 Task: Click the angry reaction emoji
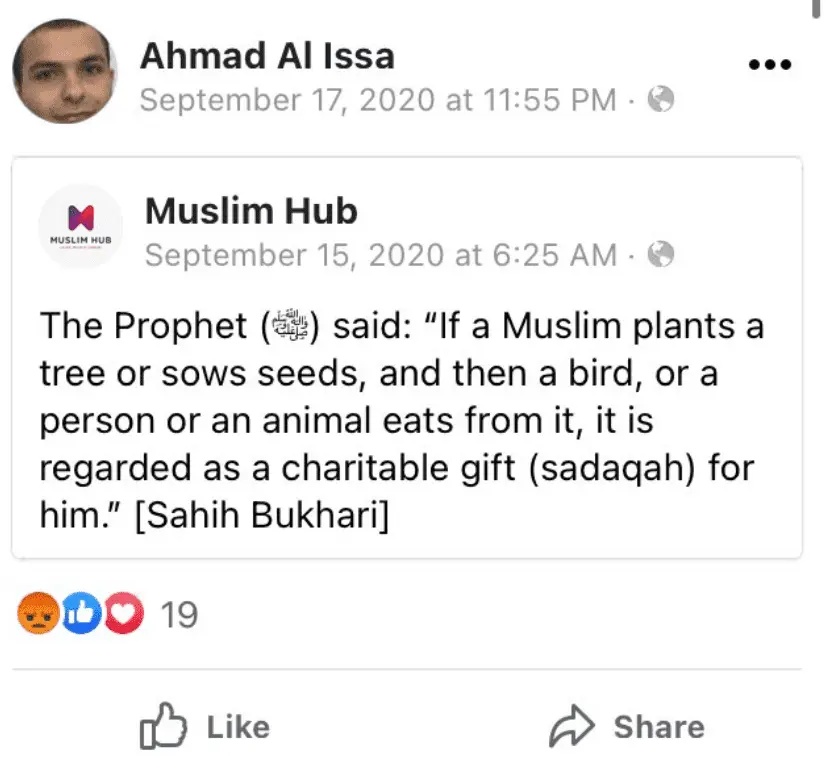(x=38, y=612)
